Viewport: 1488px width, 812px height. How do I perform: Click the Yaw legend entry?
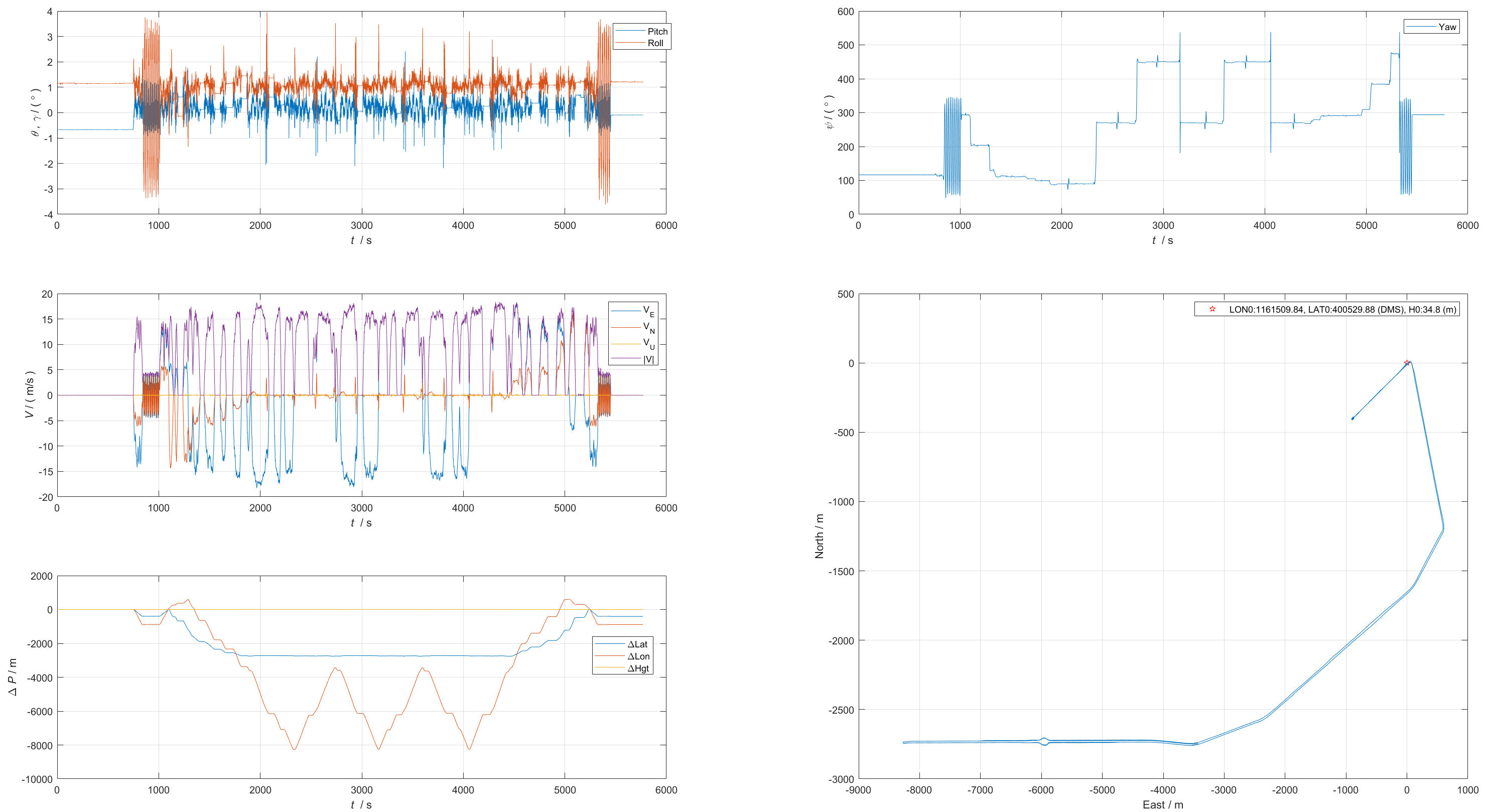click(1431, 27)
